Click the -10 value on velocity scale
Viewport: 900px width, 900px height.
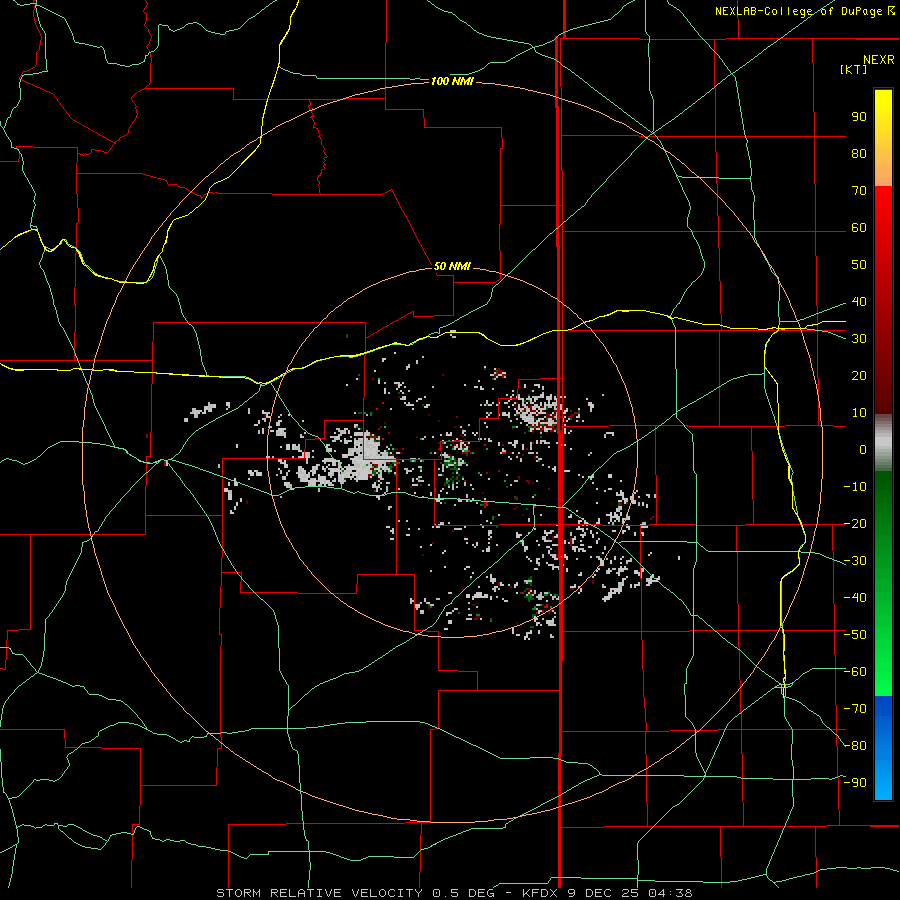click(855, 487)
